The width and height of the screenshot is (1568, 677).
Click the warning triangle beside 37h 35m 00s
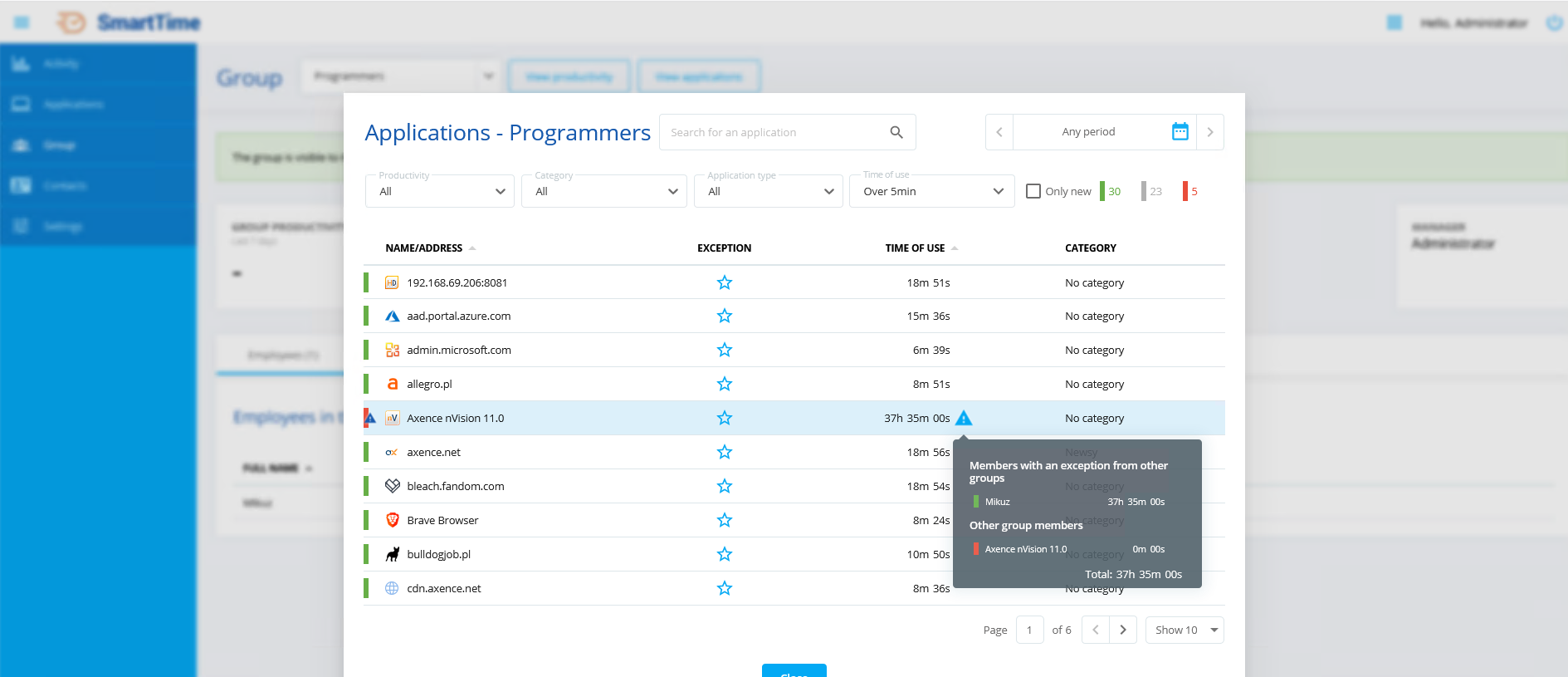click(x=963, y=418)
